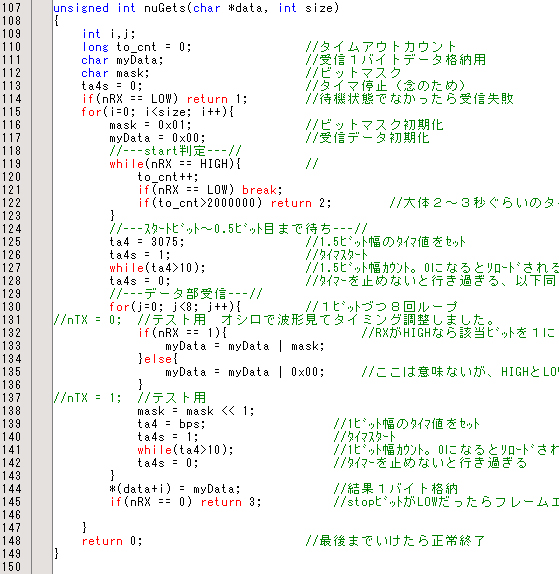Click the function name nuGets

165,8
